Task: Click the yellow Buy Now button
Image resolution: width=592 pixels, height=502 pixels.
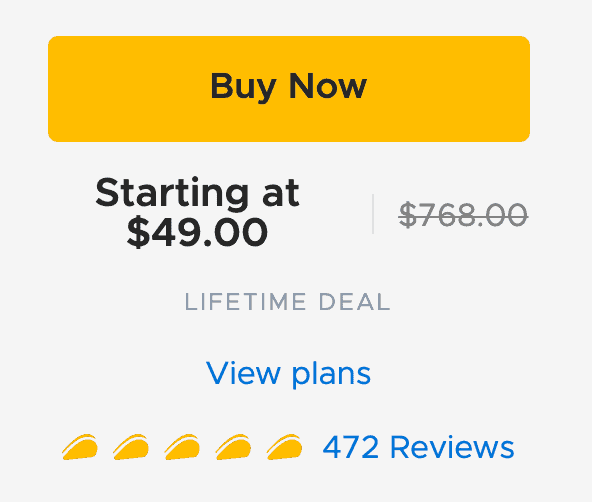Action: pos(289,89)
